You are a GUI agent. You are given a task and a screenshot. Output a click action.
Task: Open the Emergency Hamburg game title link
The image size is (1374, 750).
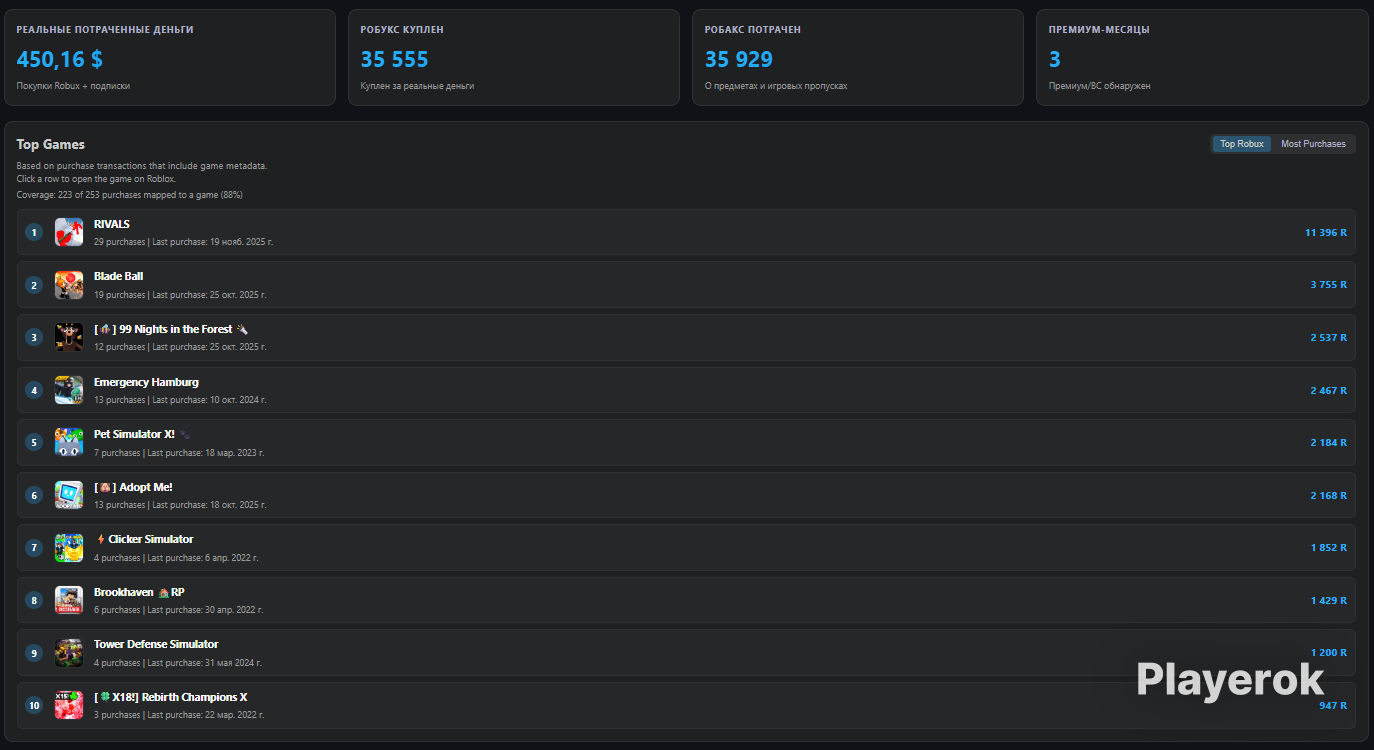146,382
